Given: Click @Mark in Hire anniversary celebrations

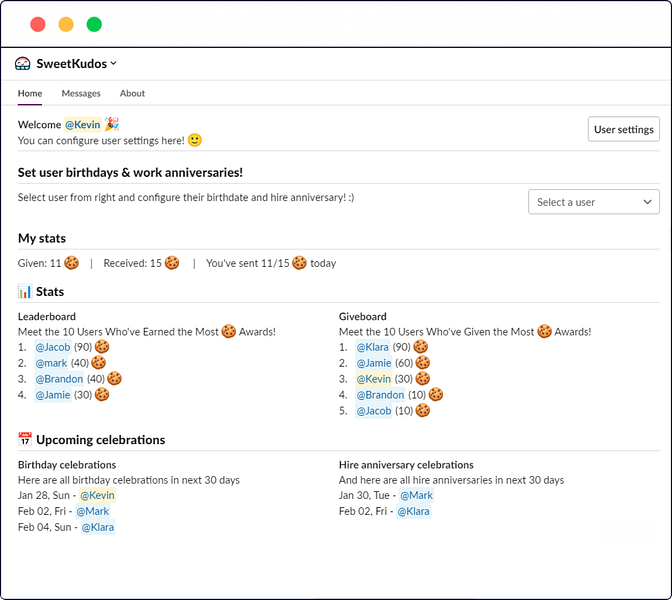Looking at the screenshot, I should [415, 495].
